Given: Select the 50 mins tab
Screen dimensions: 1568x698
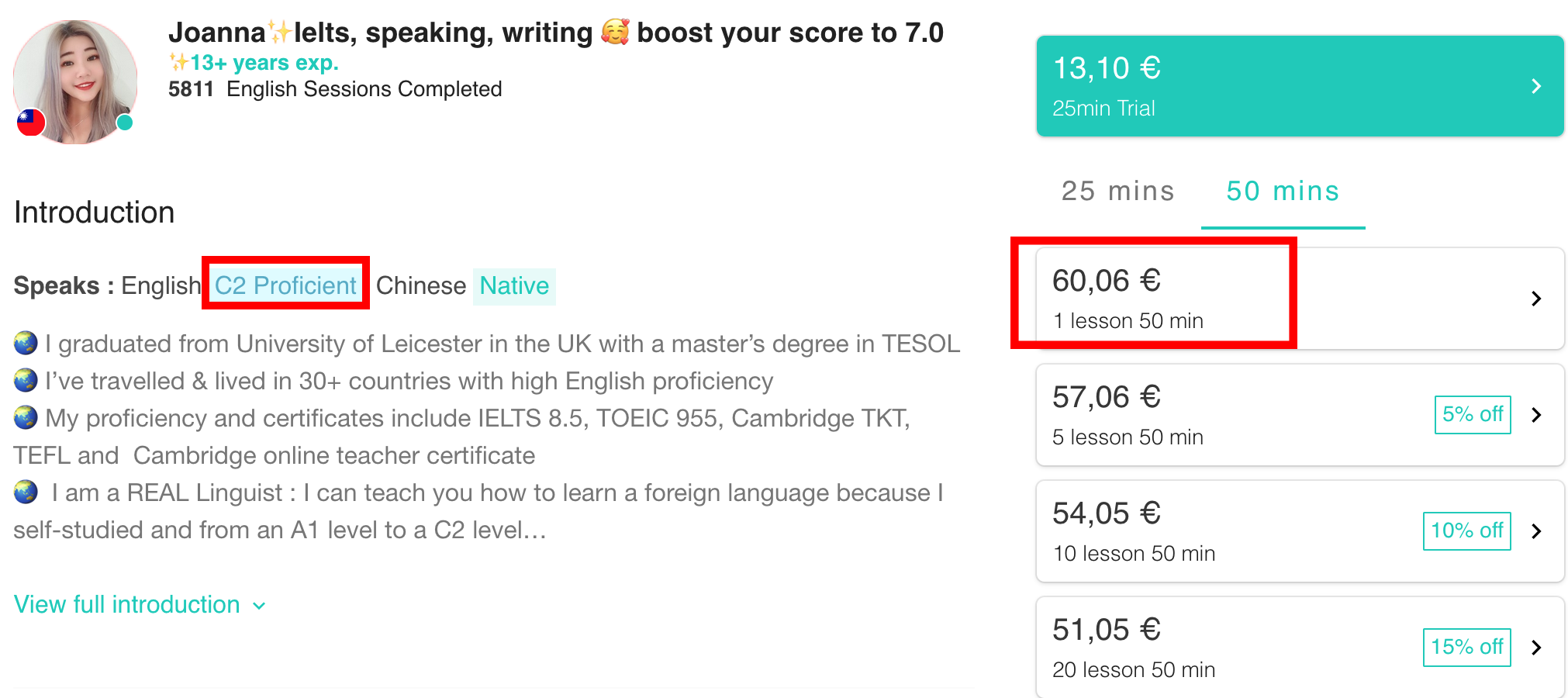Looking at the screenshot, I should tap(1283, 191).
